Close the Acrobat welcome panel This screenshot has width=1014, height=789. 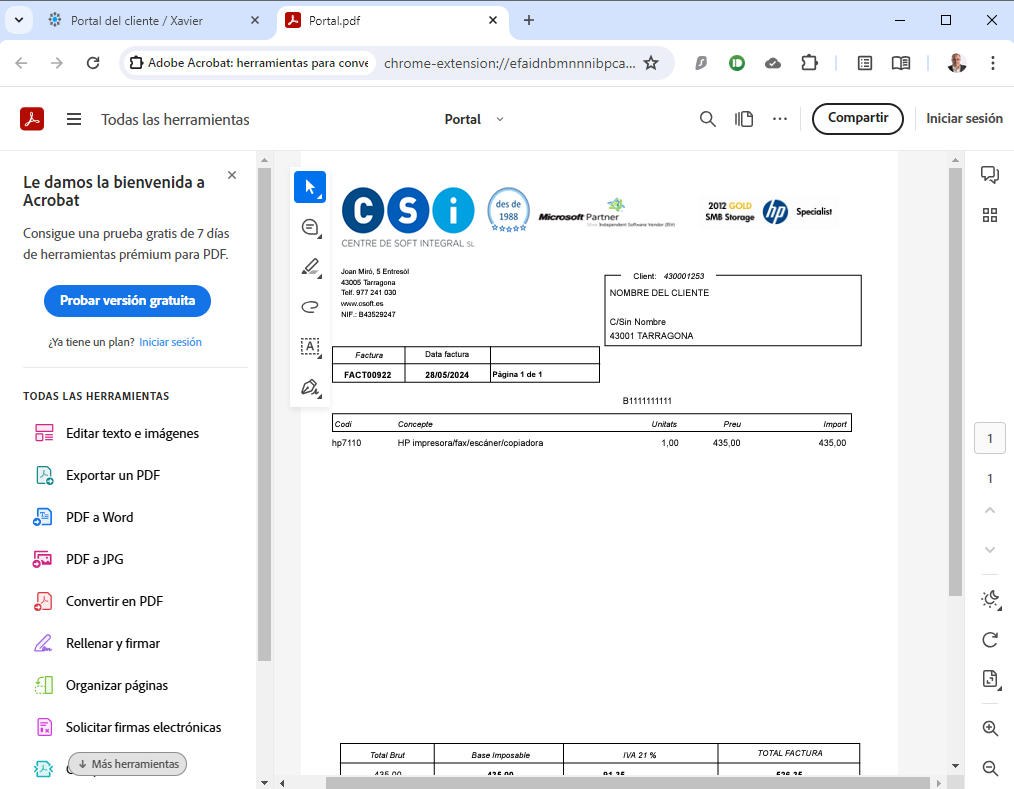pos(232,175)
